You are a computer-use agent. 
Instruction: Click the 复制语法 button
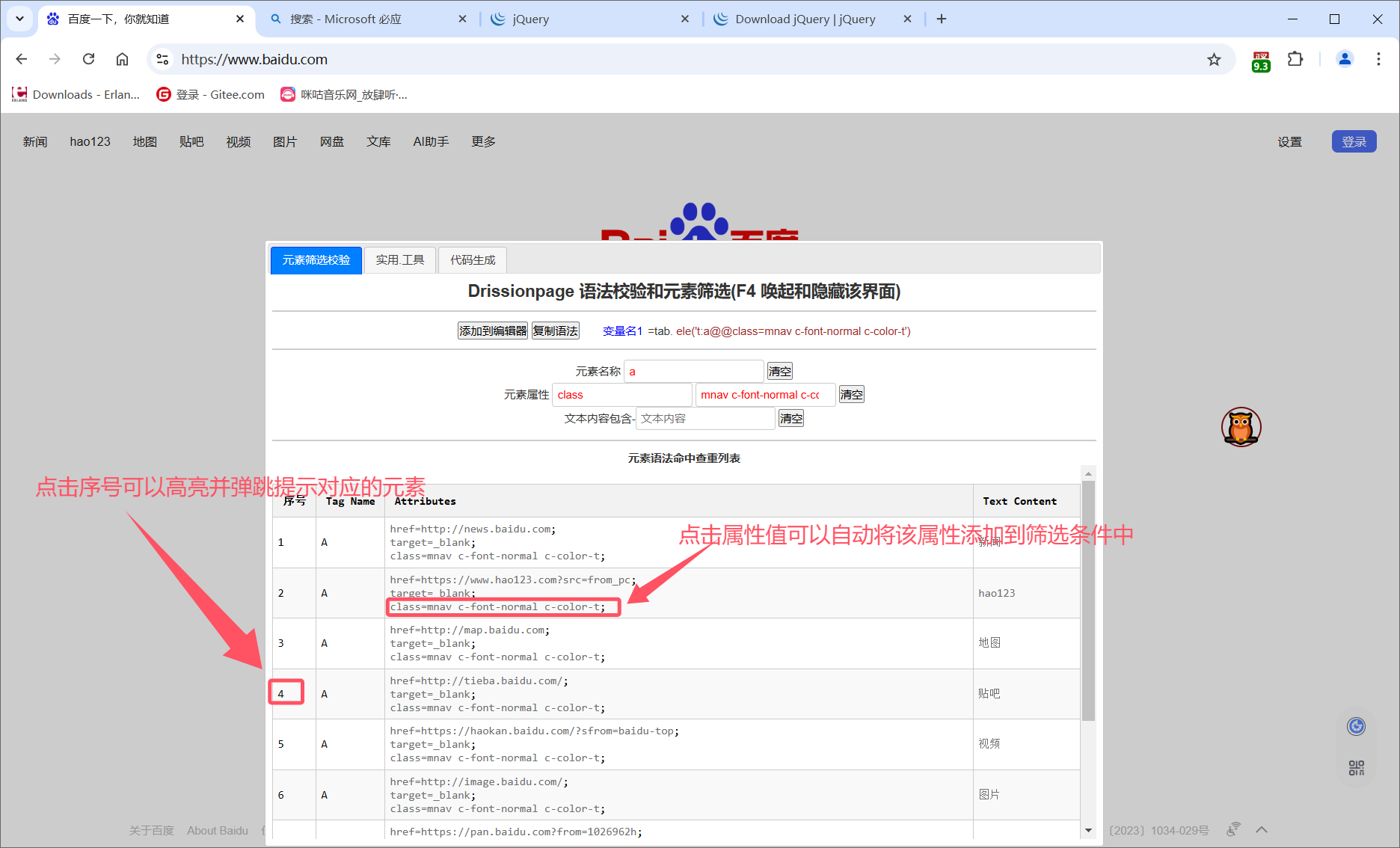(555, 331)
